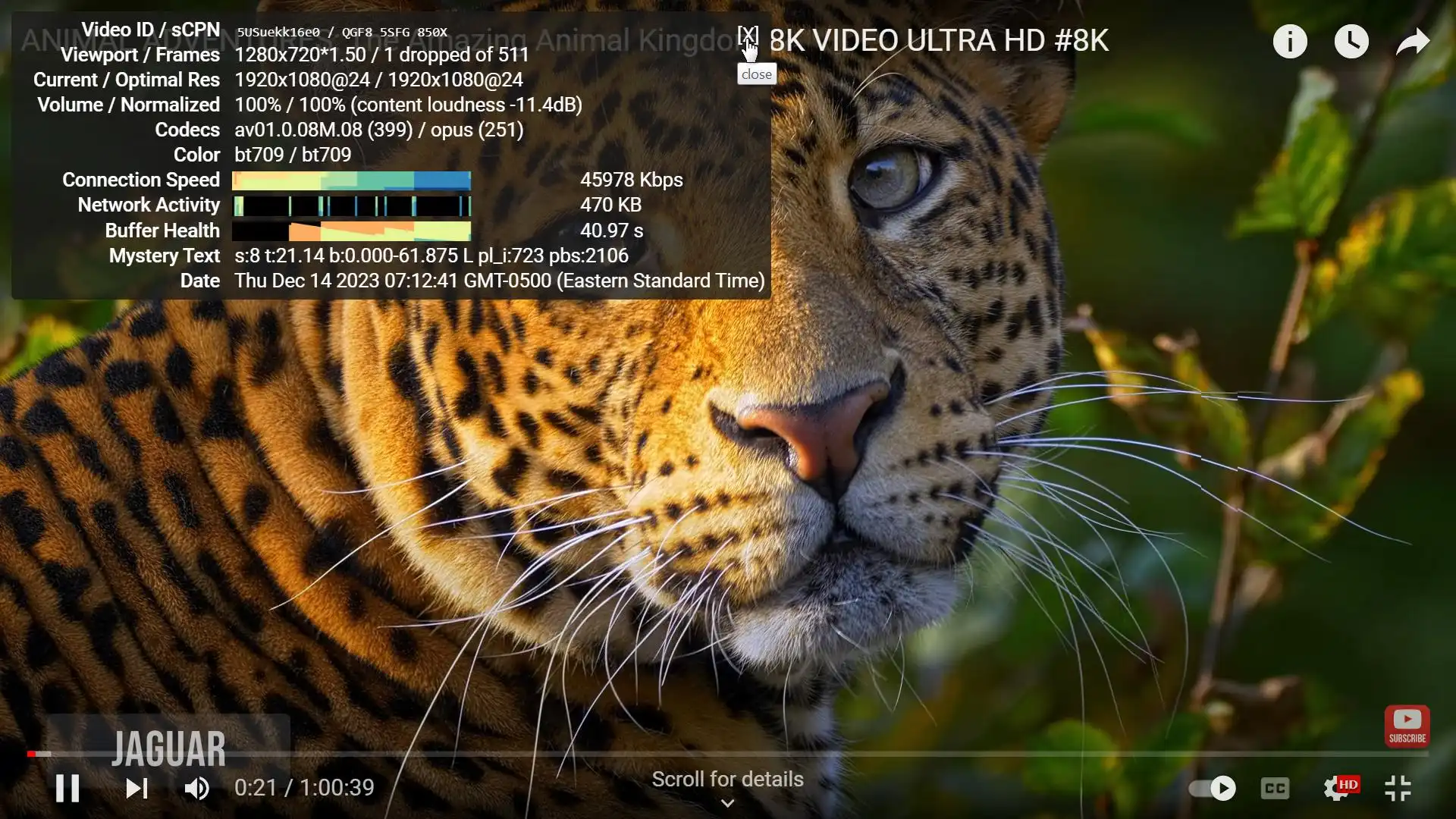Screen dimensions: 1456x819
Task: Toggle the autoplay switch
Action: click(x=1212, y=788)
